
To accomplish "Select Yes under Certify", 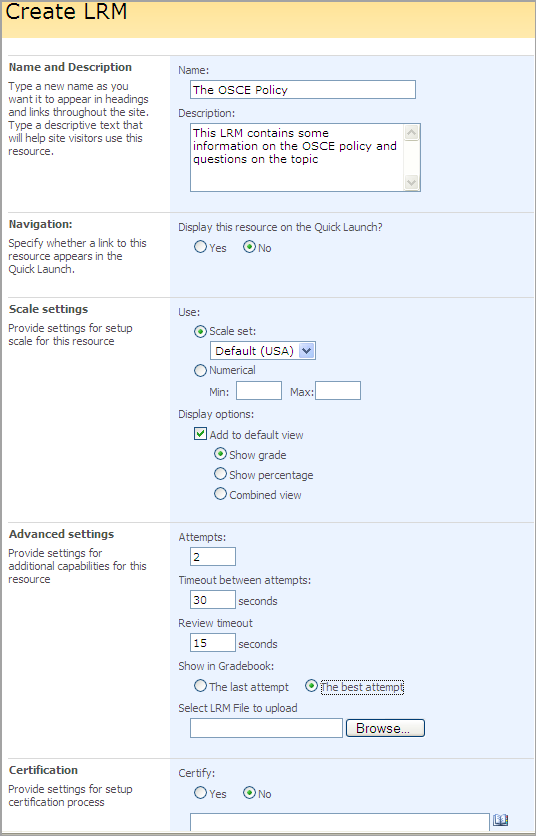I will pyautogui.click(x=200, y=793).
